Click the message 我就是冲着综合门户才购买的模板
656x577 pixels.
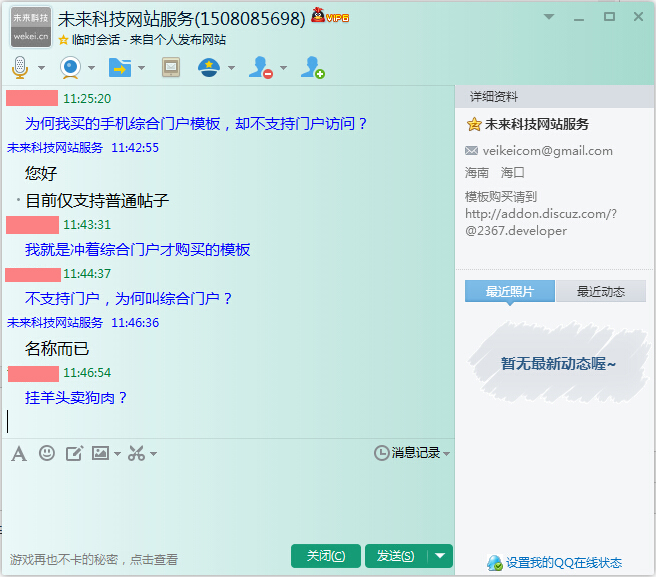pos(138,249)
